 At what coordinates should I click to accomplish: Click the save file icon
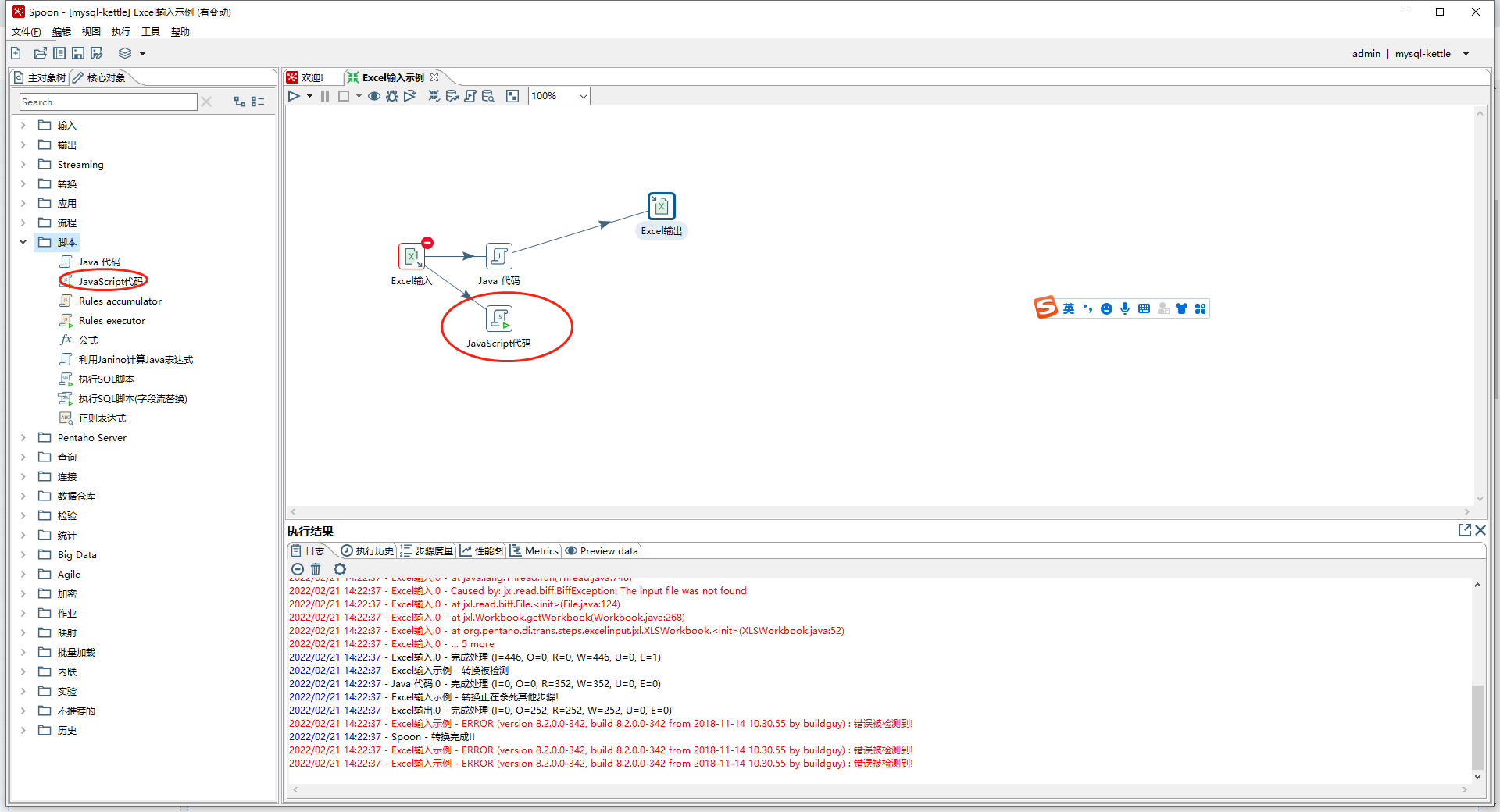point(78,53)
